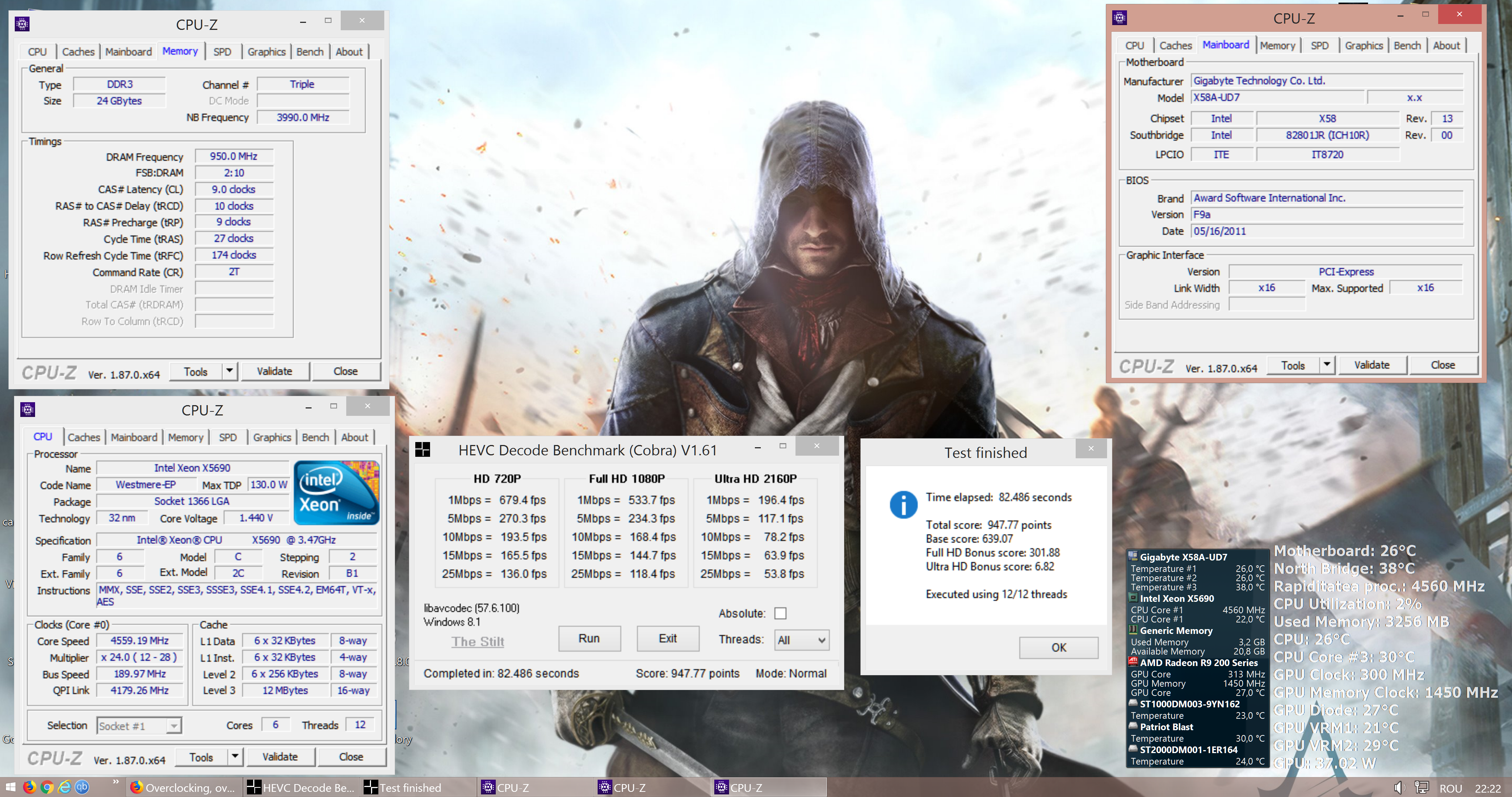
Task: Click the NB Frequency 3990.0 MHz field
Action: tap(303, 117)
